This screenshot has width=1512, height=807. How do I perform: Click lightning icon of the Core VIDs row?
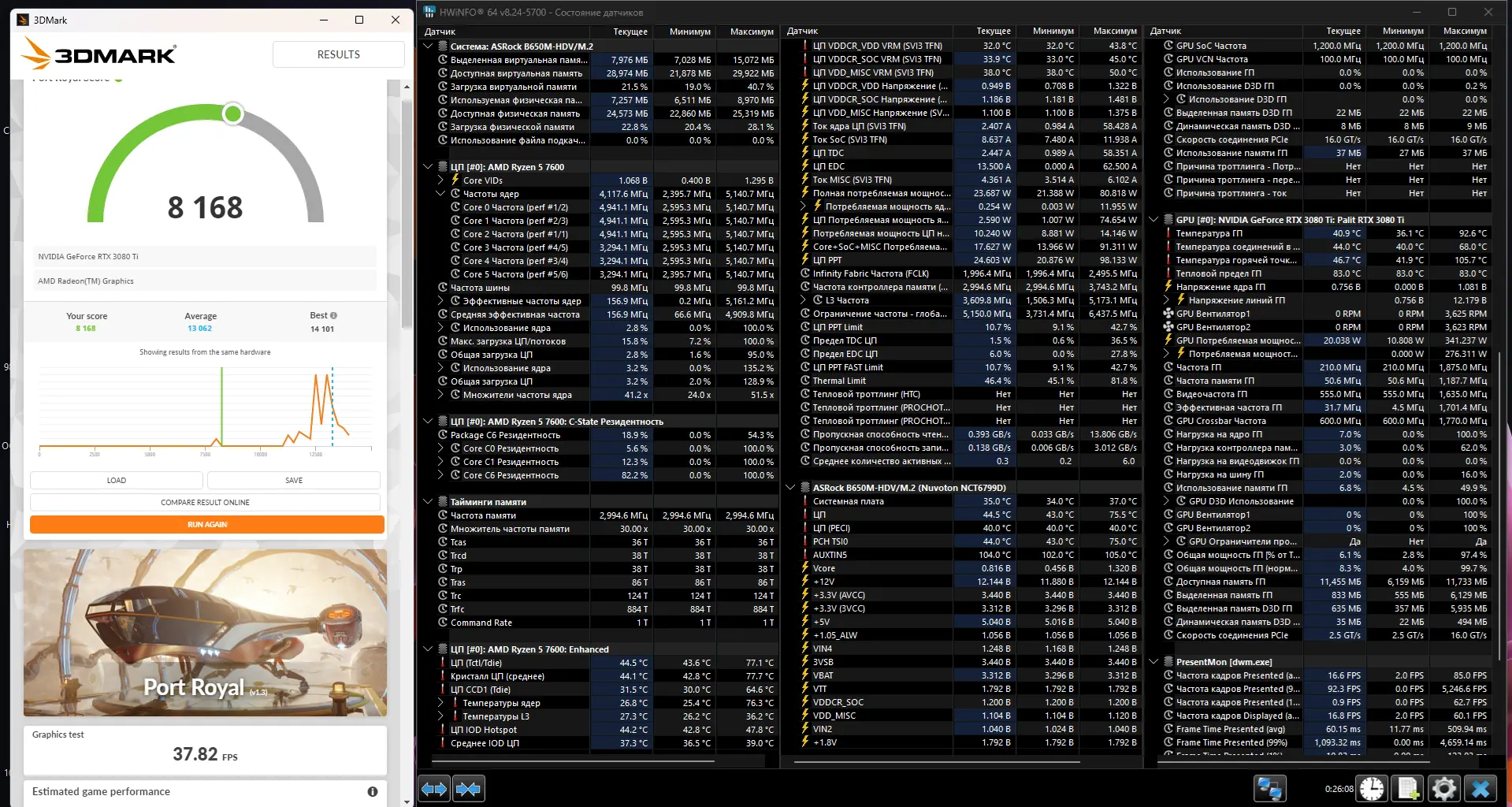coord(455,180)
